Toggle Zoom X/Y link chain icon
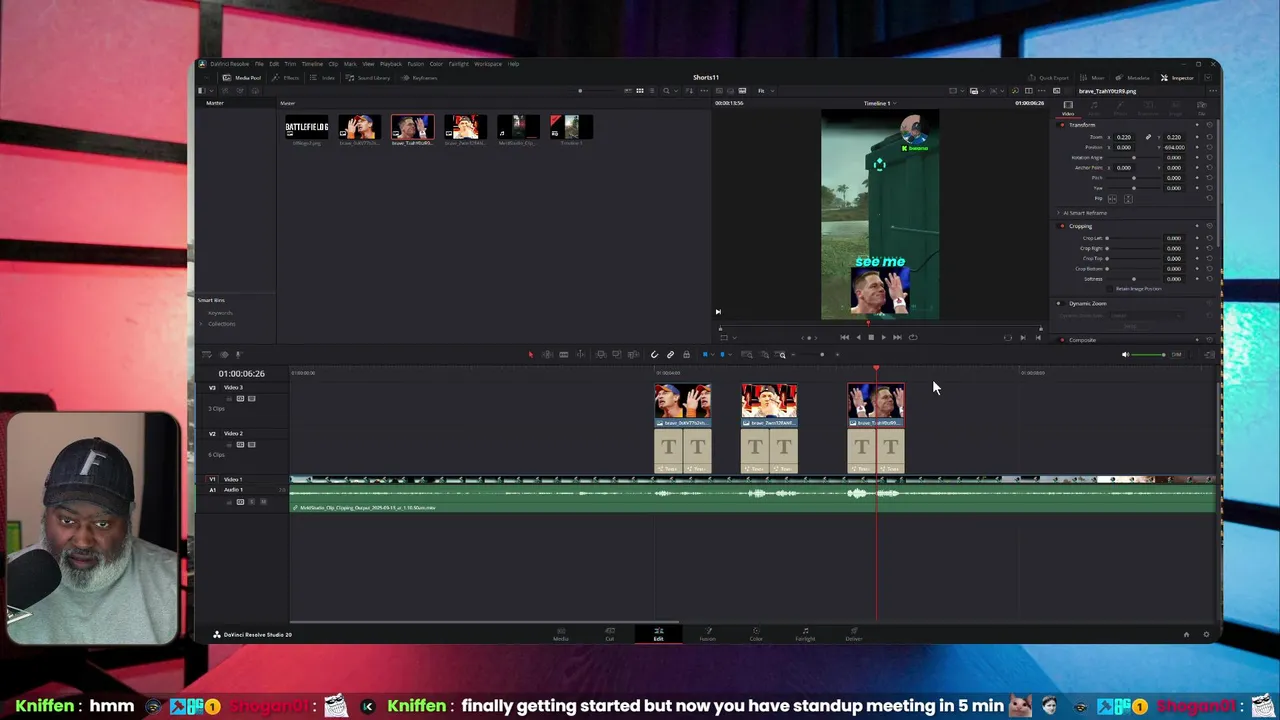The height and width of the screenshot is (720, 1280). (1148, 137)
